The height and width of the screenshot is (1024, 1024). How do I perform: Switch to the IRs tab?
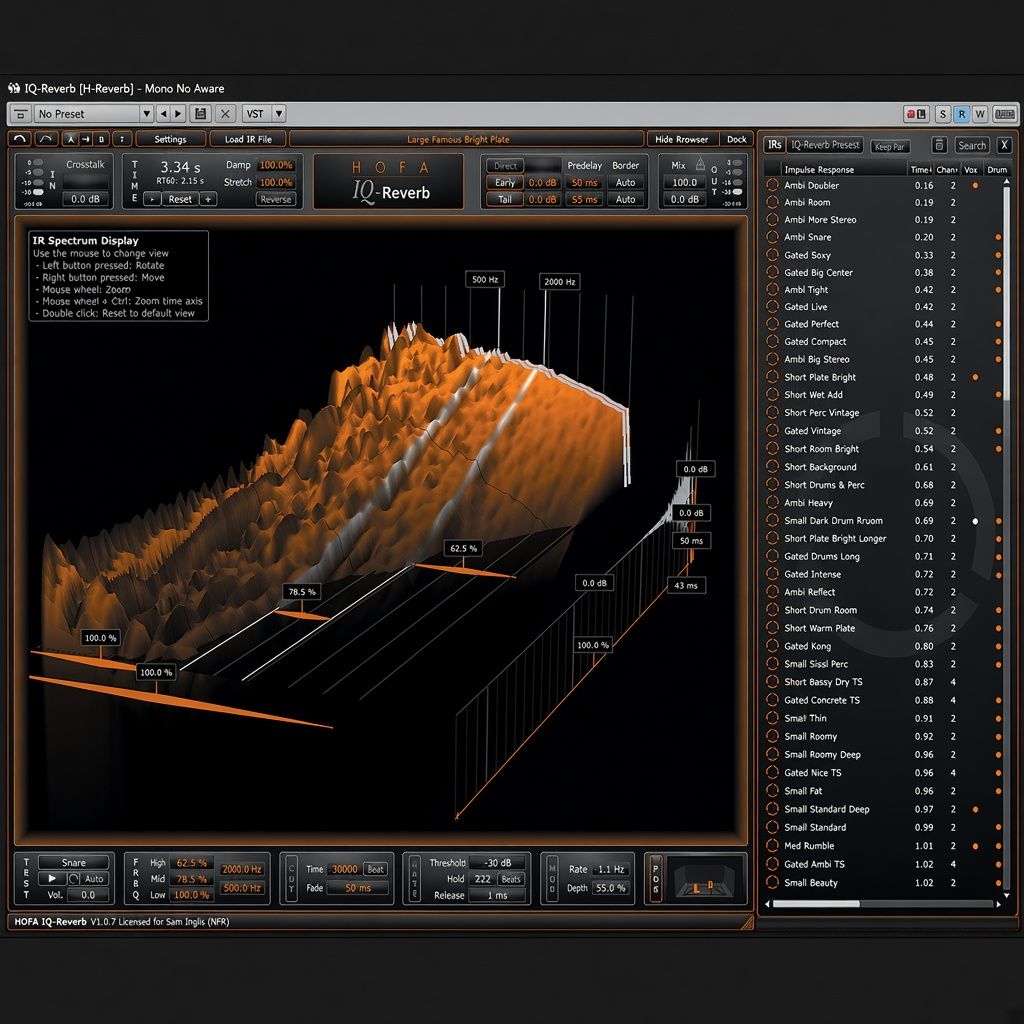tap(775, 145)
